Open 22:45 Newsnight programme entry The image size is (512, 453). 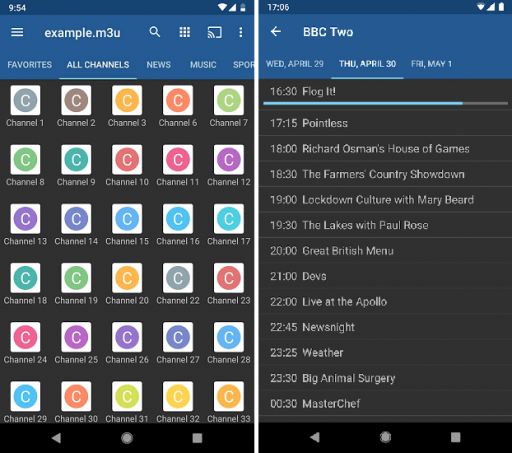click(x=385, y=327)
